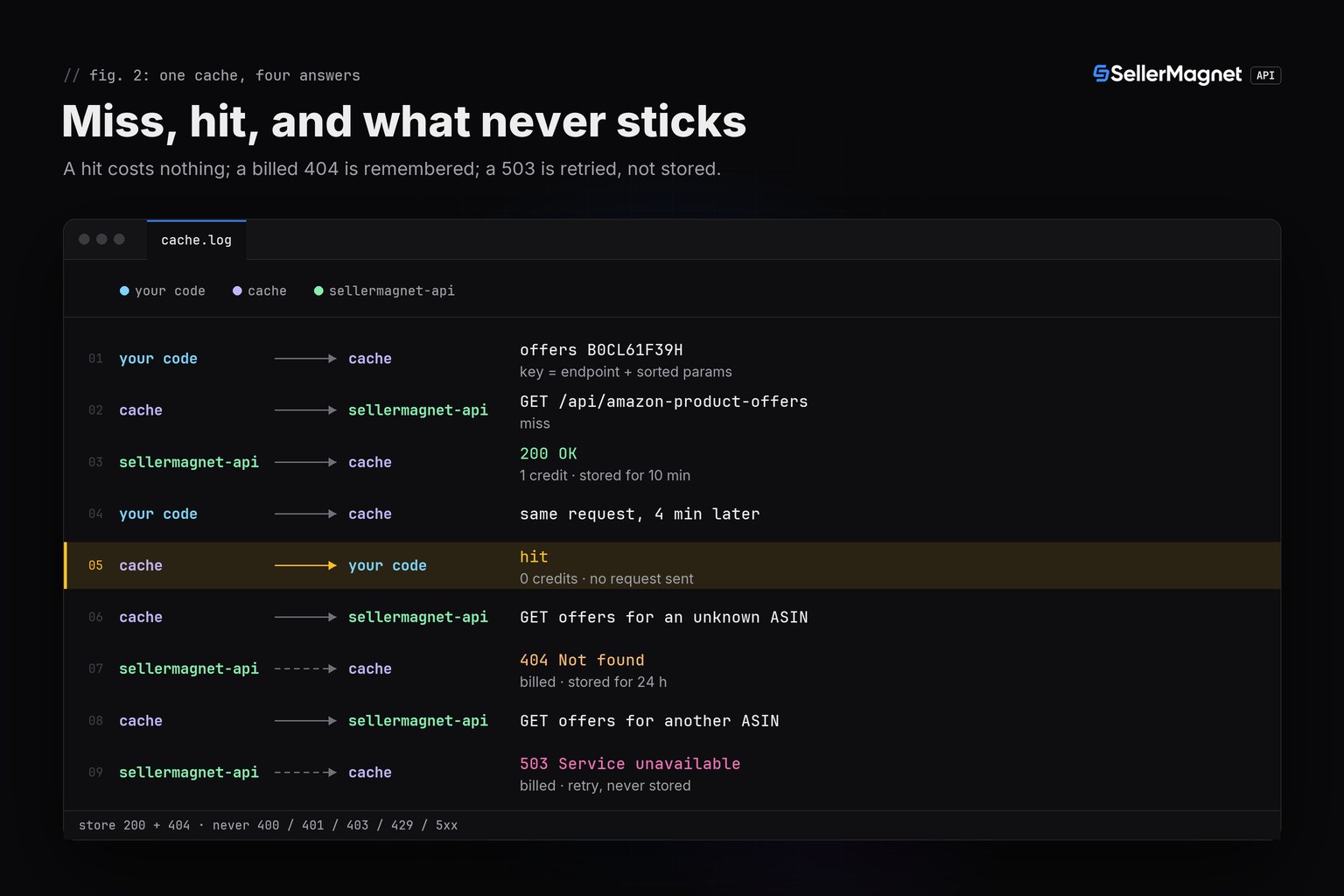
Task: Select the "sellermagnet-api" legend label
Action: (x=392, y=290)
